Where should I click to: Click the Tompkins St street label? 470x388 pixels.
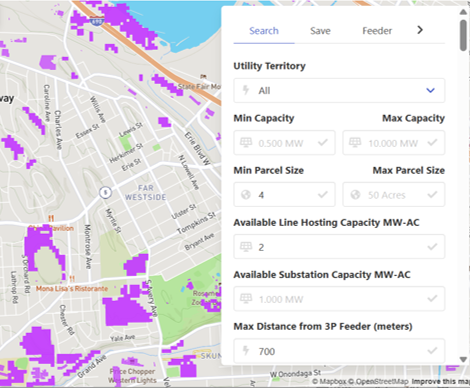point(196,223)
